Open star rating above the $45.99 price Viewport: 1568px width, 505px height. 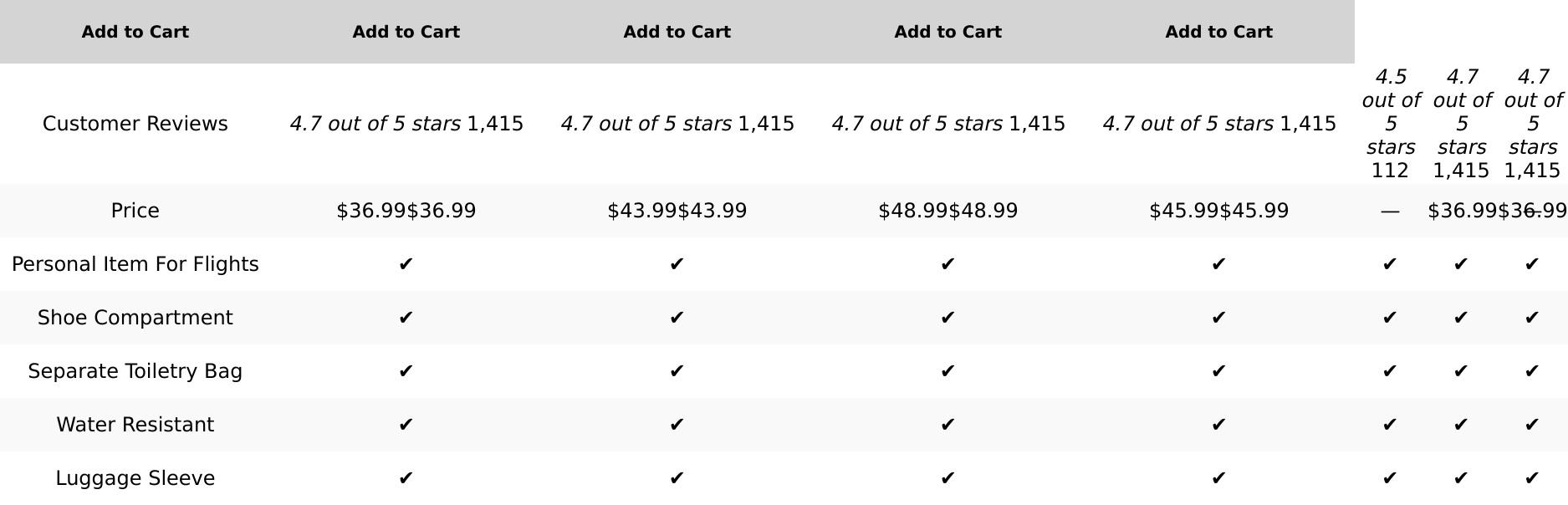coord(1187,124)
